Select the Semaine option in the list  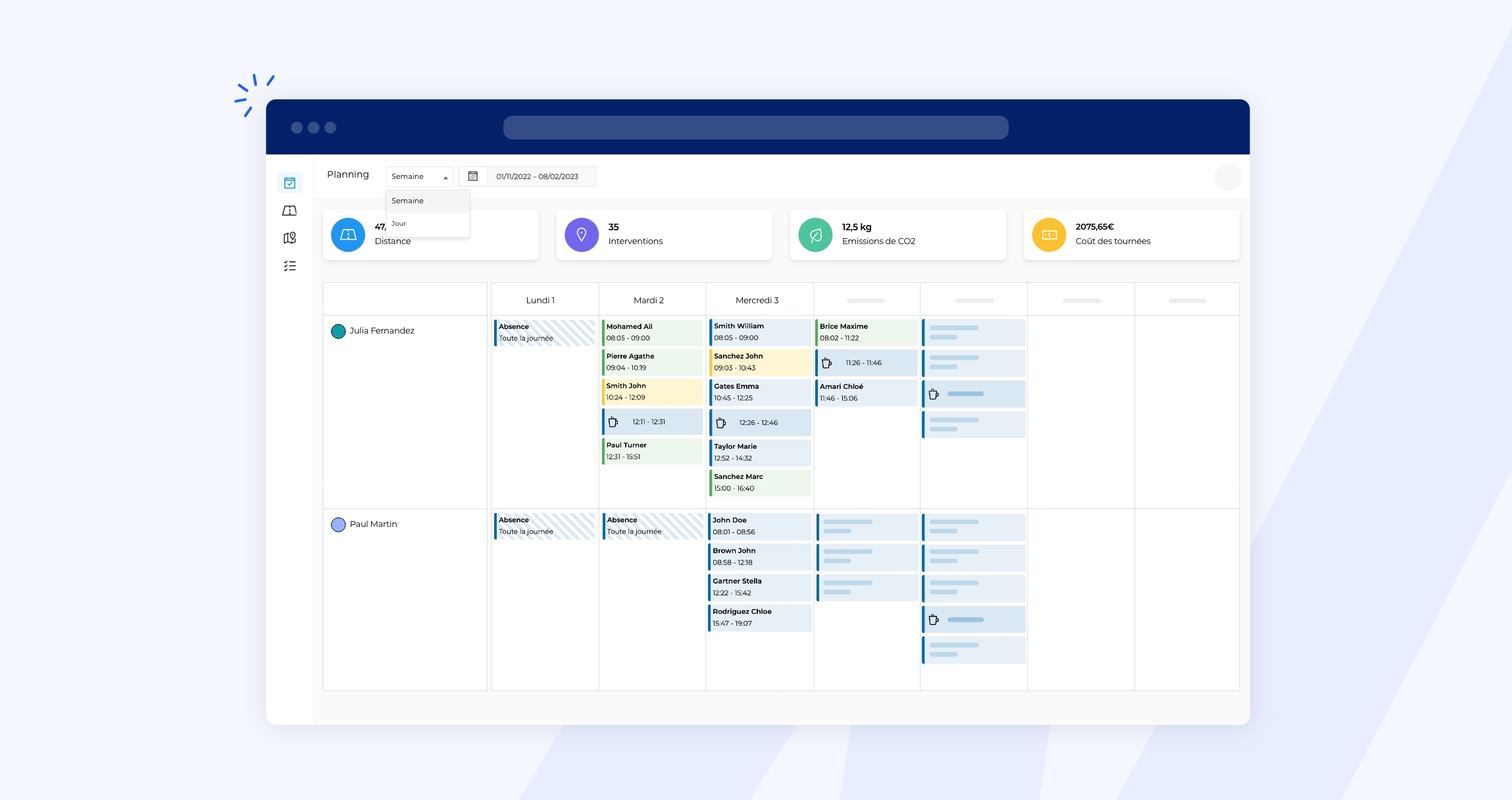pyautogui.click(x=428, y=201)
